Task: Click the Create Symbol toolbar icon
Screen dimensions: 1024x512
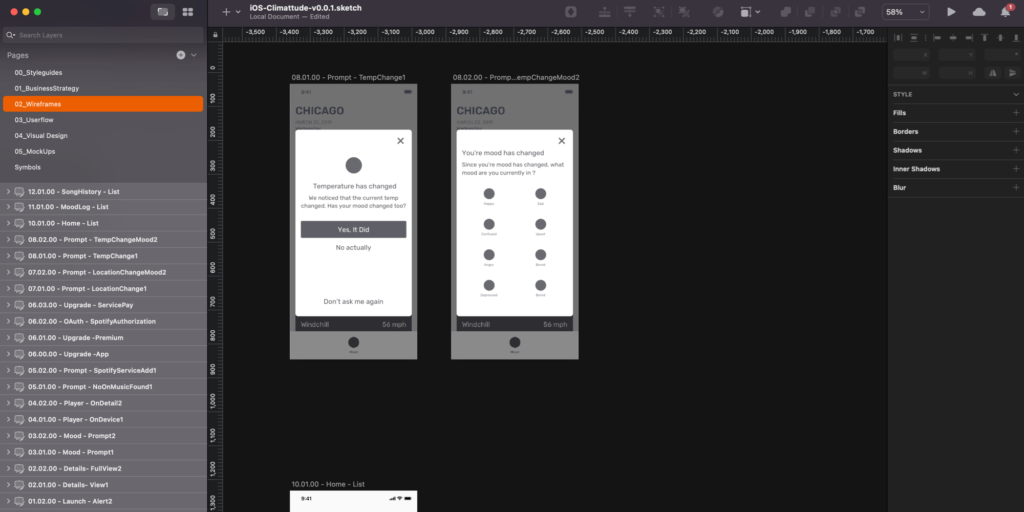Action: coord(571,12)
